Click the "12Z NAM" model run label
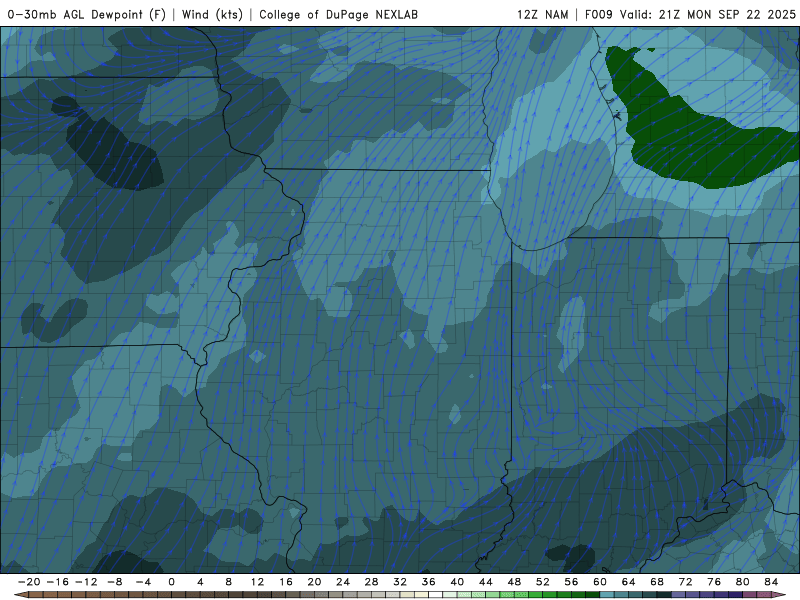Screen dimensions: 800x600 pyautogui.click(x=542, y=14)
